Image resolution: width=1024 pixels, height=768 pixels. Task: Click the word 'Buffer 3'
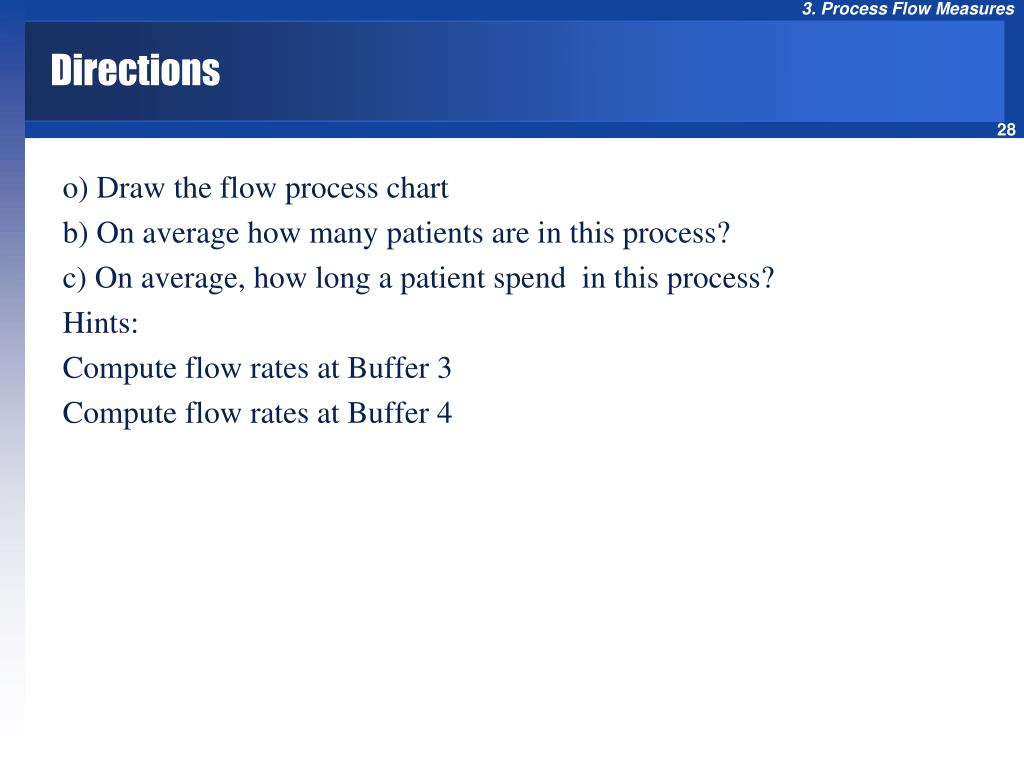click(399, 368)
